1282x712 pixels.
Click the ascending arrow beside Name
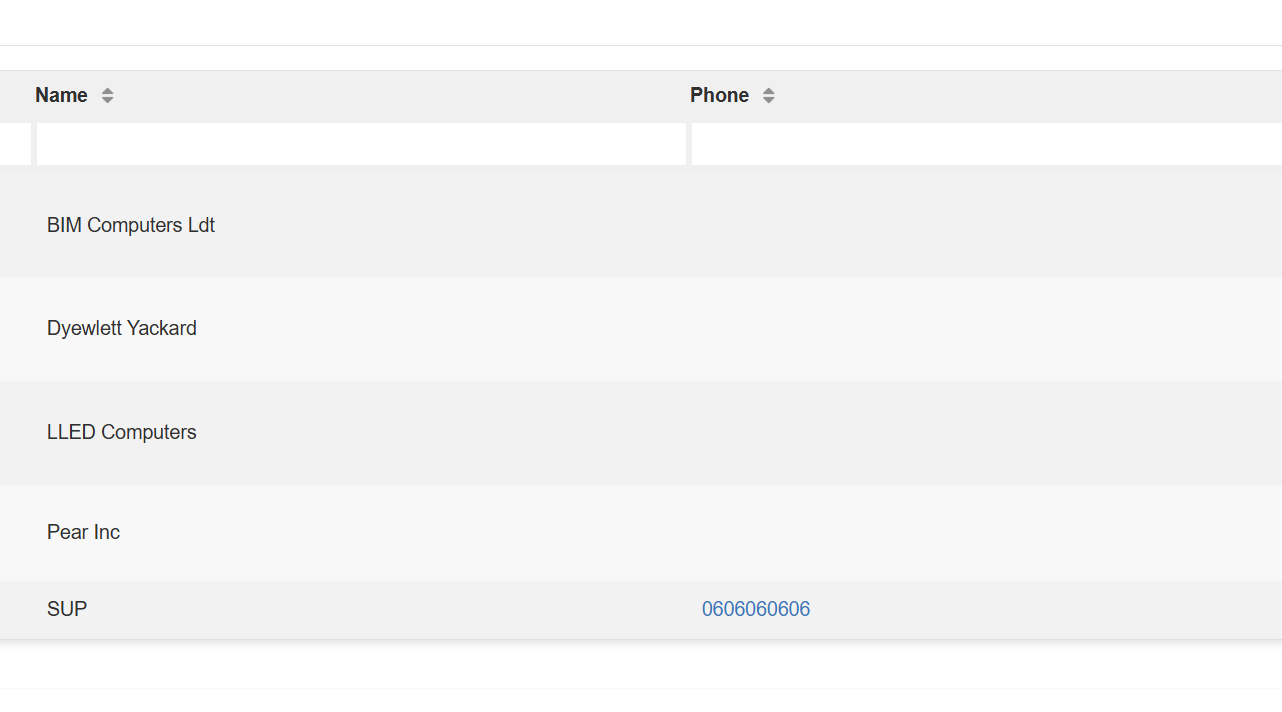coord(107,90)
